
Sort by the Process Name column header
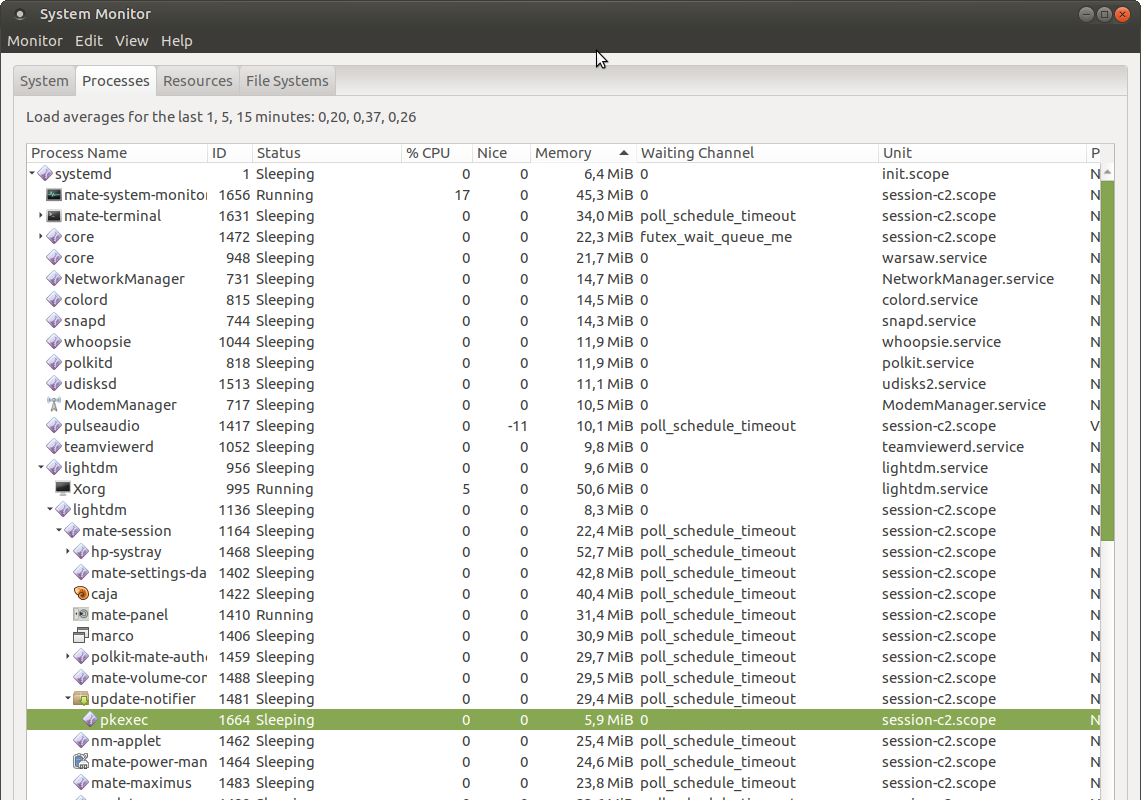point(117,153)
